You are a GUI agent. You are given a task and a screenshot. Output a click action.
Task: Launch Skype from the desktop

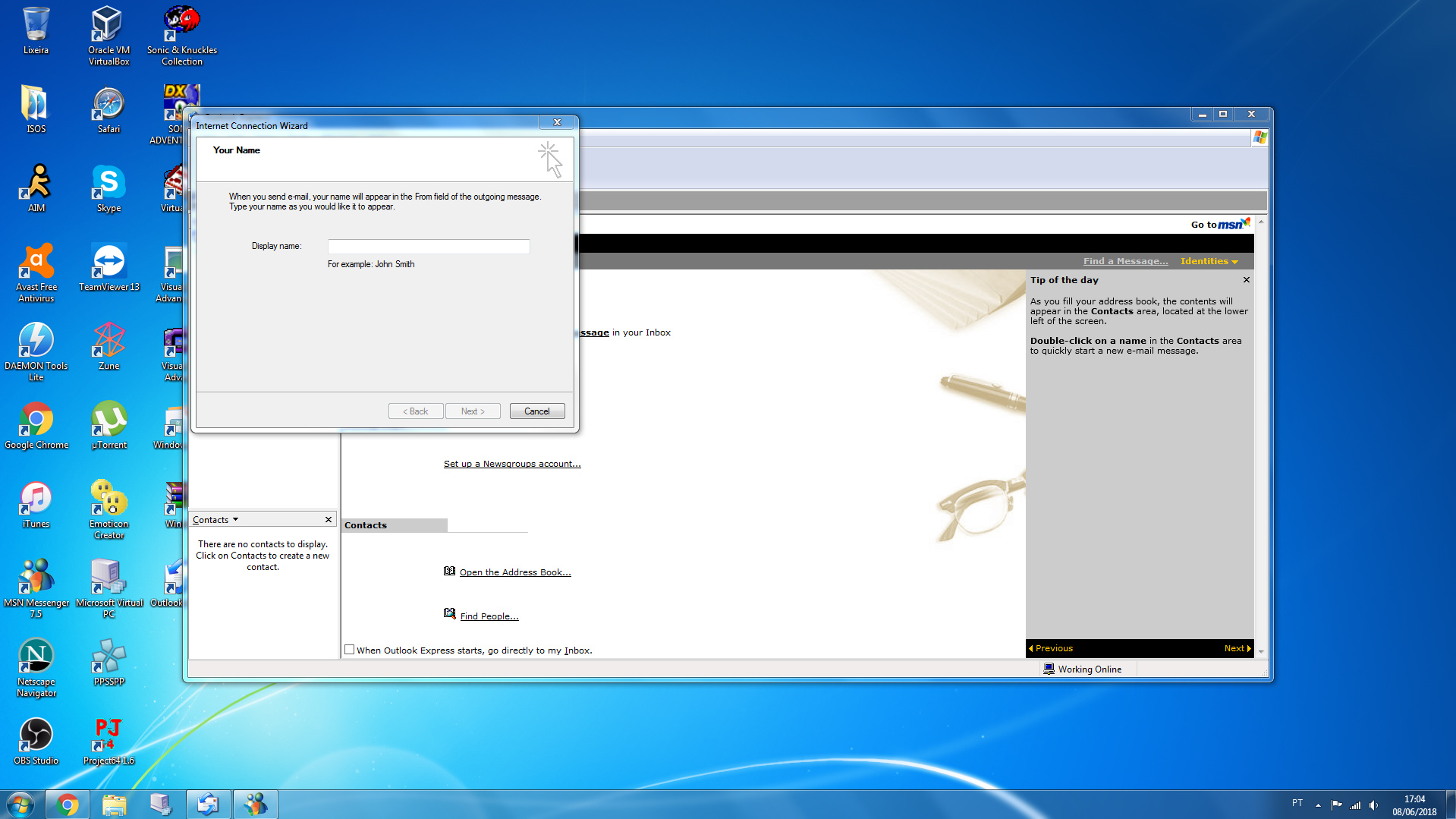pyautogui.click(x=108, y=187)
